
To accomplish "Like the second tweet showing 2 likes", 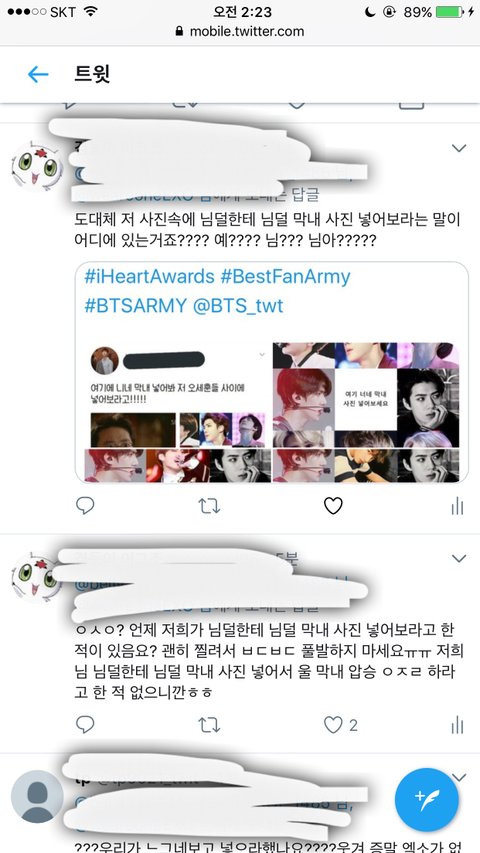I will pyautogui.click(x=341, y=725).
